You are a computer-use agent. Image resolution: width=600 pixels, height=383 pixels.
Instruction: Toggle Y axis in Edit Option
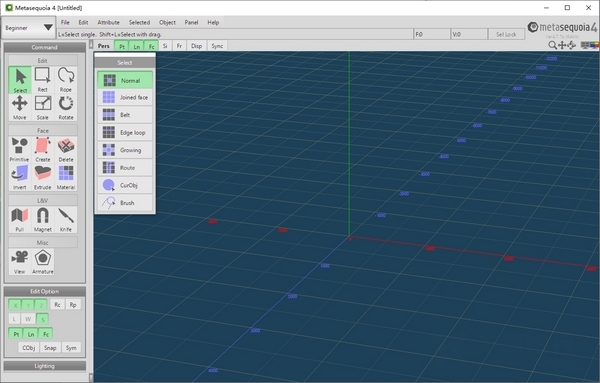pyautogui.click(x=28, y=305)
